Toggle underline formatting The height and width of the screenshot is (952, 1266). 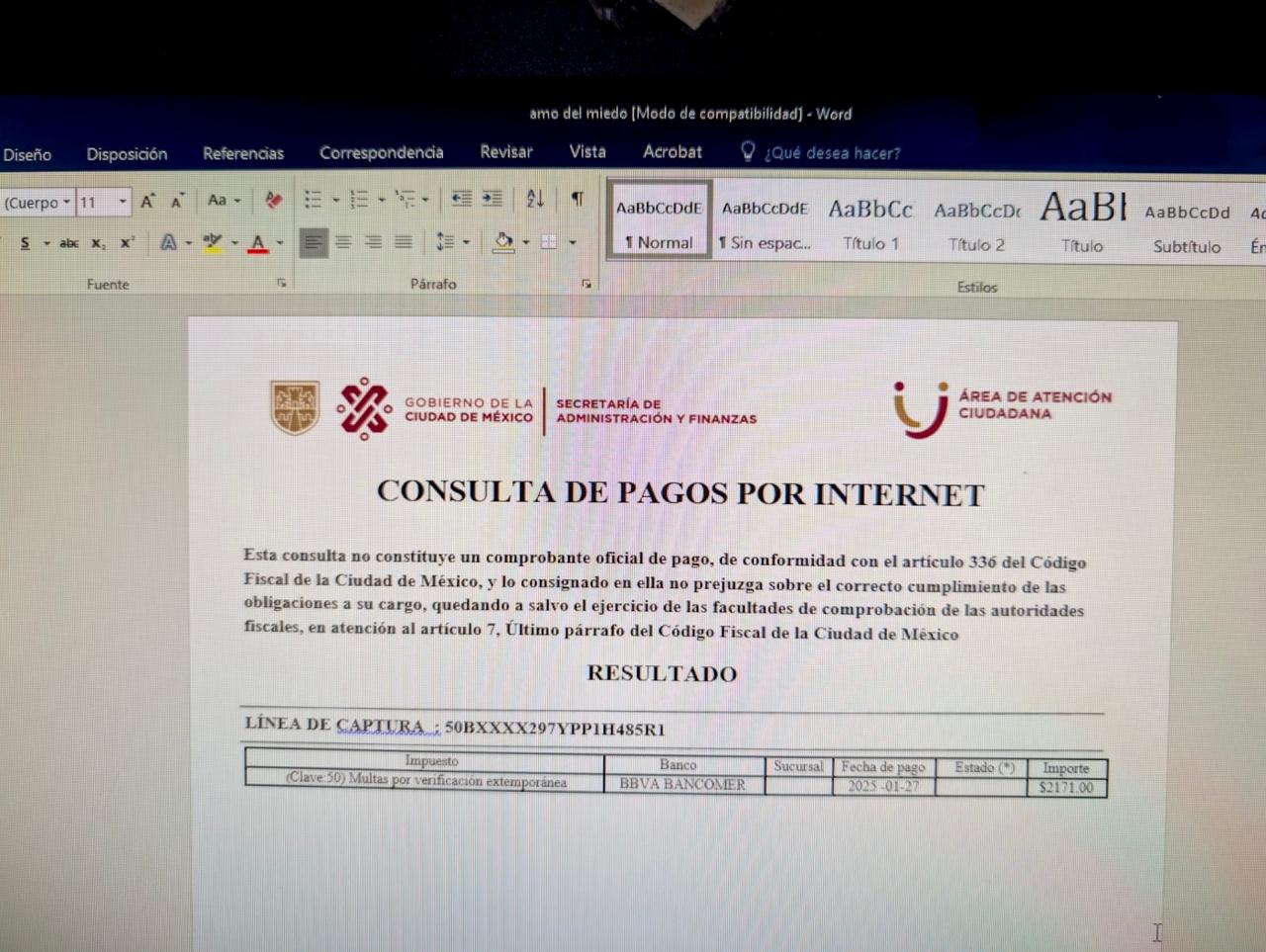(25, 243)
